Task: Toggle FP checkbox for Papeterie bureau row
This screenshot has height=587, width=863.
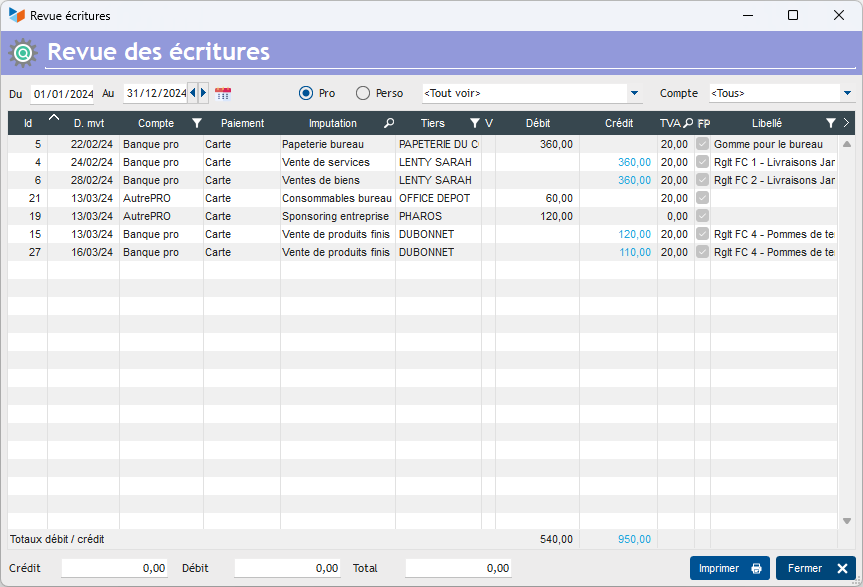Action: tap(702, 144)
